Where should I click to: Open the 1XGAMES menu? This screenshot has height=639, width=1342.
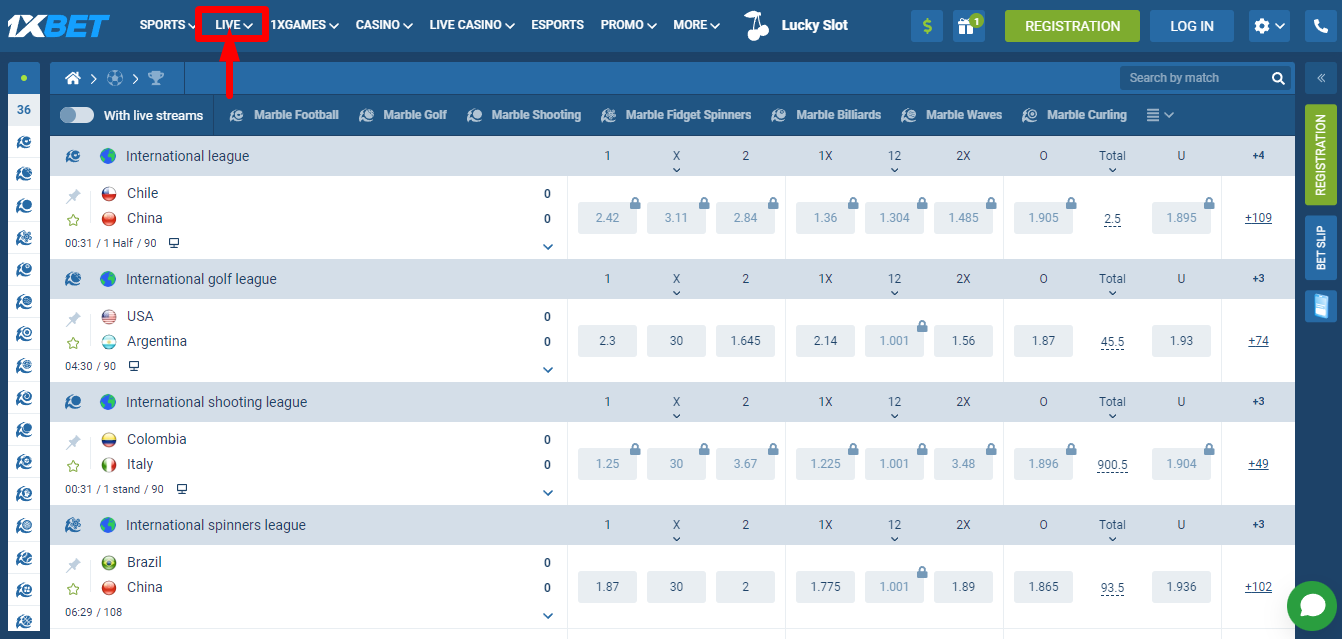click(305, 25)
